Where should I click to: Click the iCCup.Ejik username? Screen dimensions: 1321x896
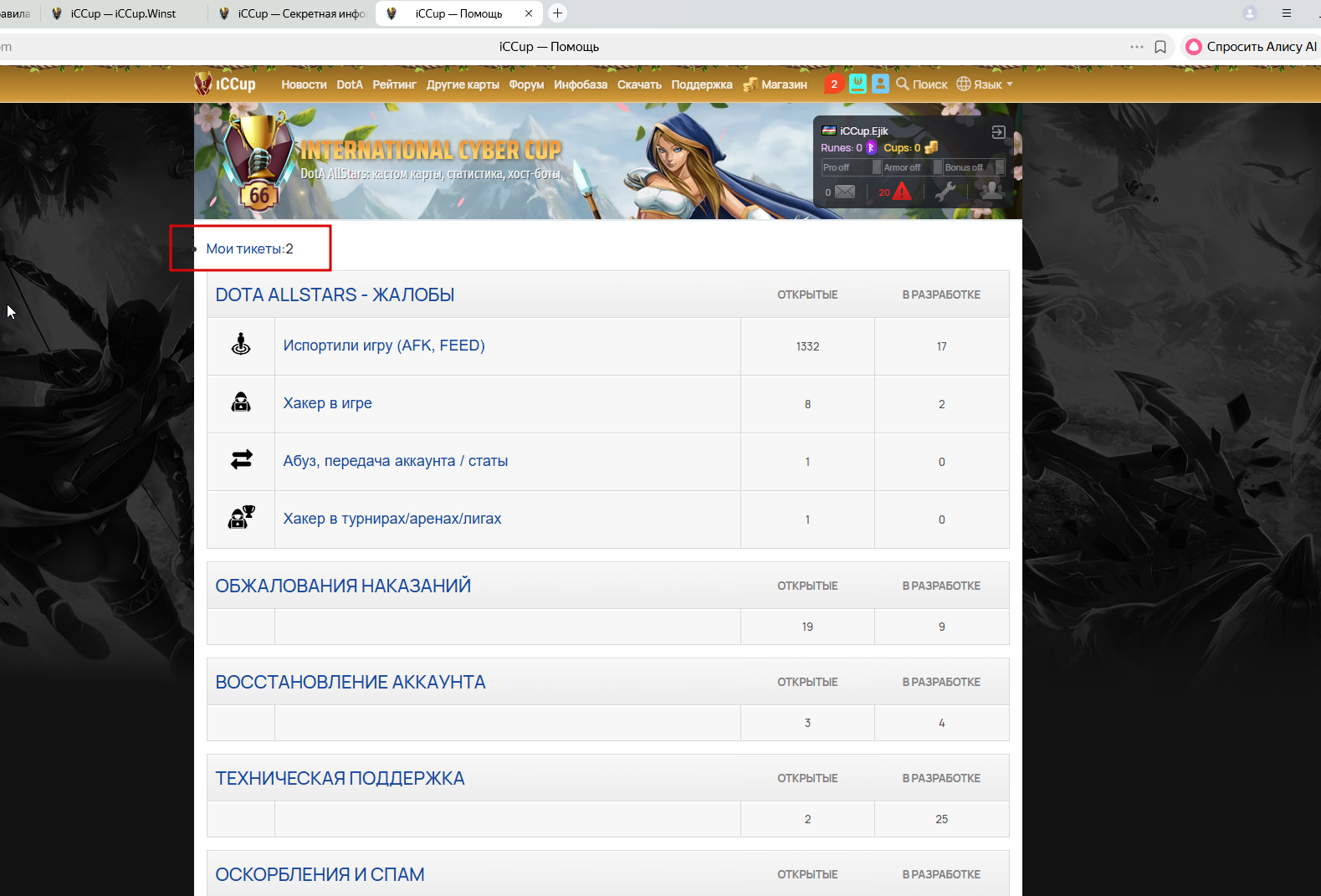click(x=864, y=131)
